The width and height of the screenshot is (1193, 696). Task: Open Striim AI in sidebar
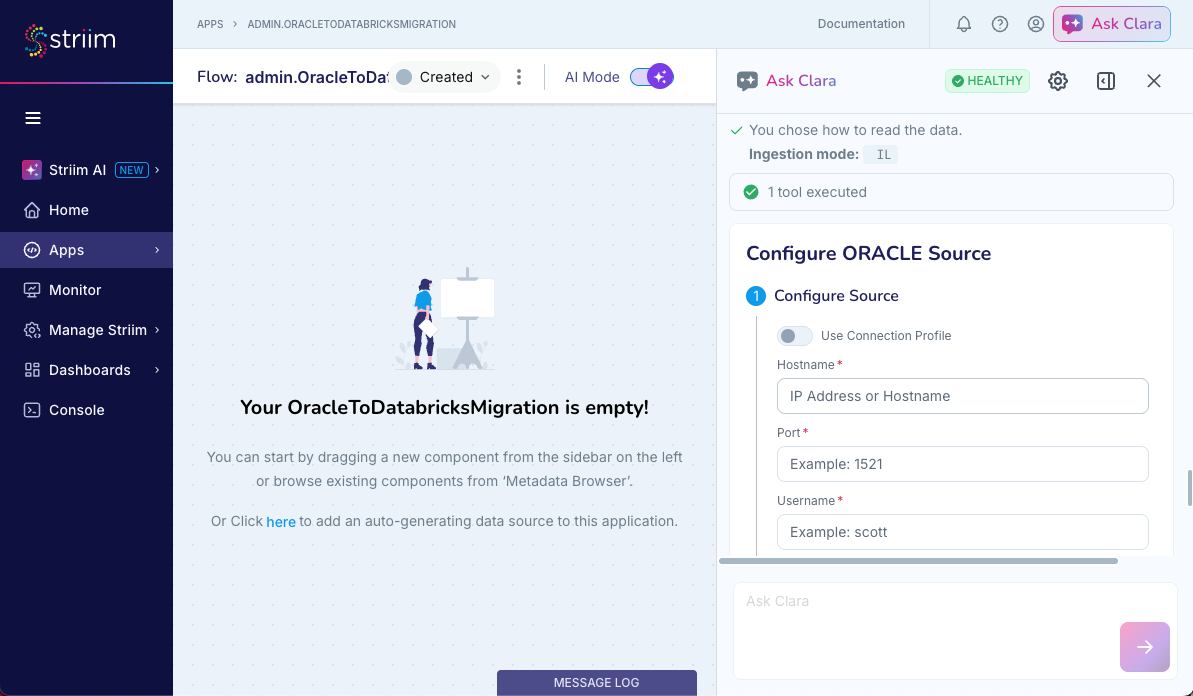(x=86, y=170)
